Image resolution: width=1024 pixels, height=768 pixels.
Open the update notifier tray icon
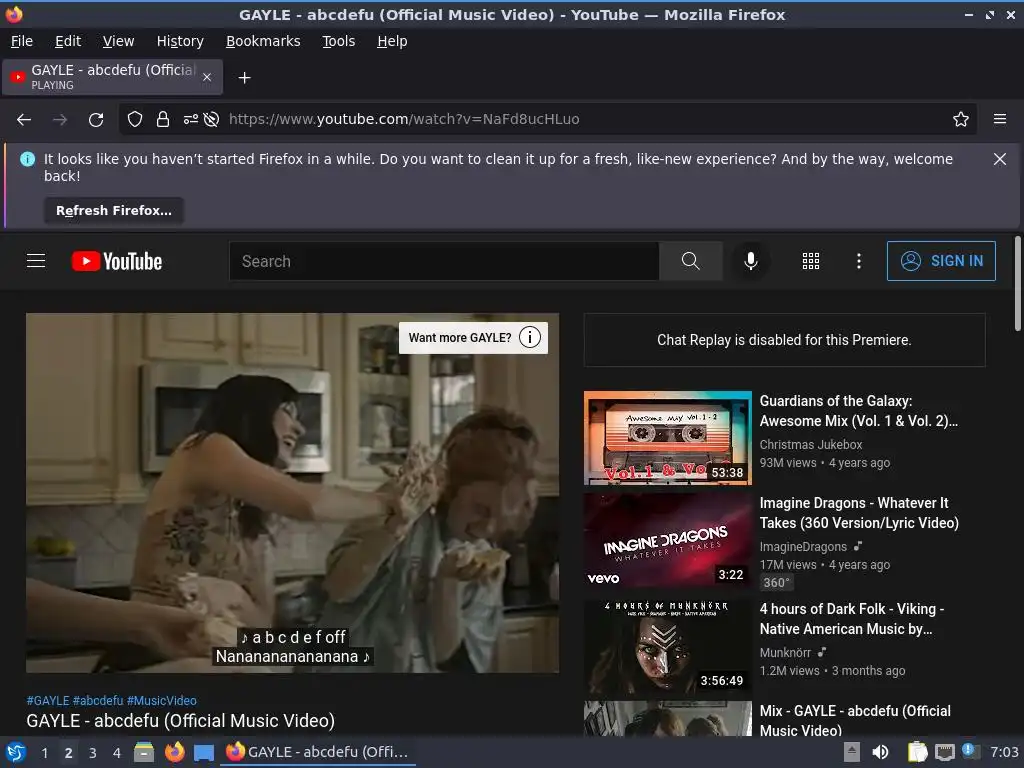tap(970, 751)
